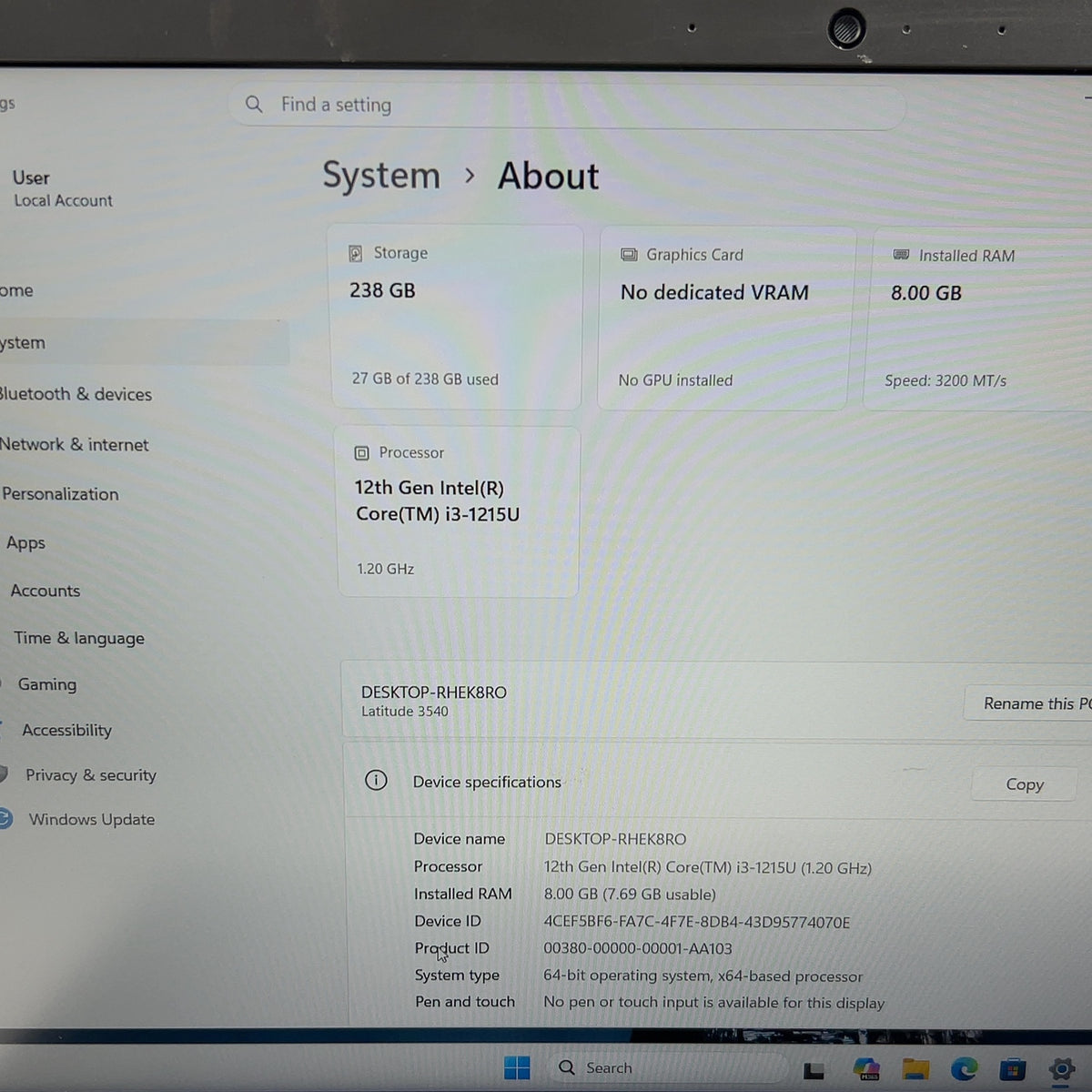This screenshot has width=1092, height=1092.
Task: Open Microsoft Store from the taskbar
Action: coord(1012,1068)
